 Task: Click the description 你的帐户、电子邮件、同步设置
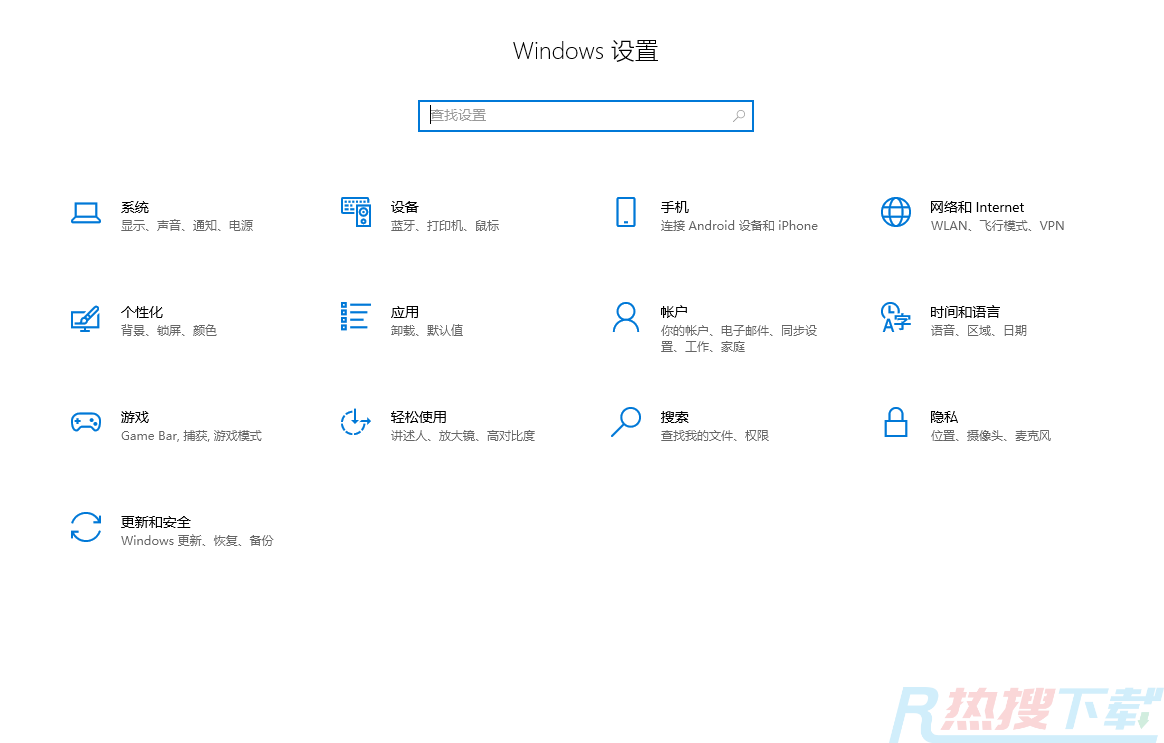739,338
